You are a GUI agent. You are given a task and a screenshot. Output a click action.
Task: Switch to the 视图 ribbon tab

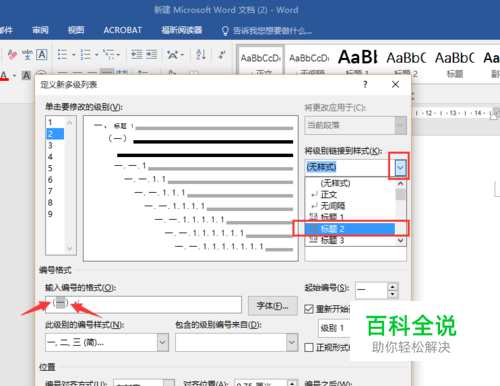pyautogui.click(x=76, y=30)
